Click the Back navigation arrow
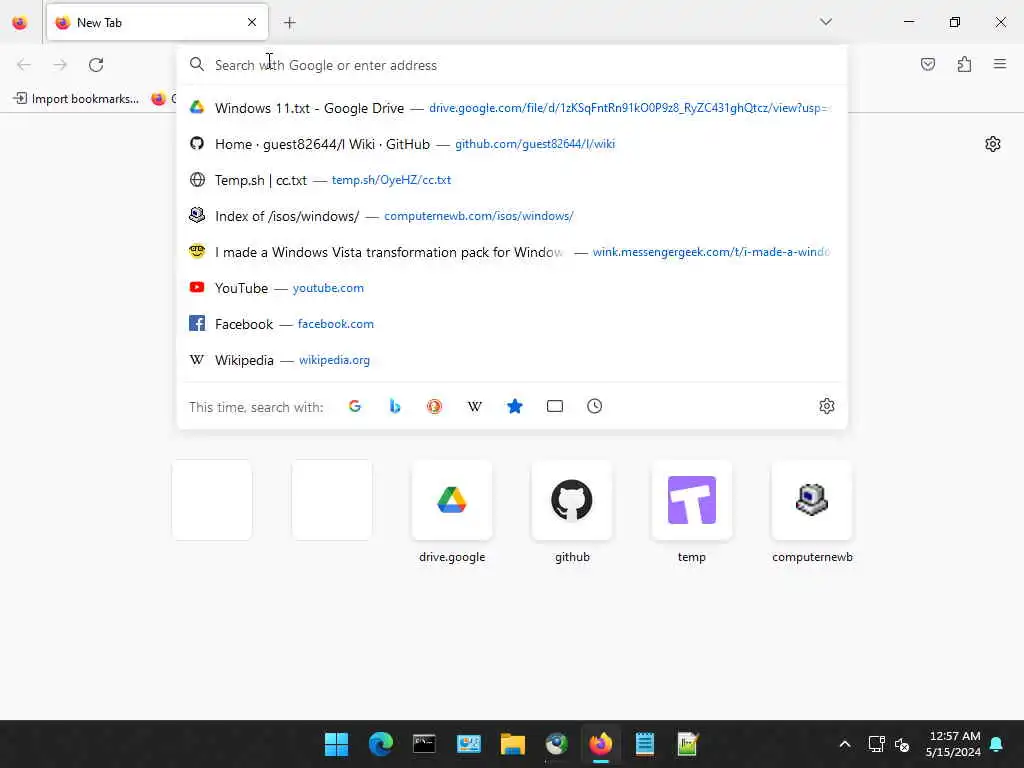 (24, 65)
